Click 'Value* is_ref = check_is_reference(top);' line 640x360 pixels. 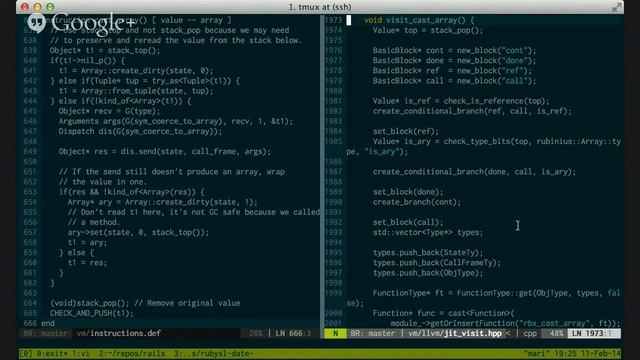(x=461, y=101)
